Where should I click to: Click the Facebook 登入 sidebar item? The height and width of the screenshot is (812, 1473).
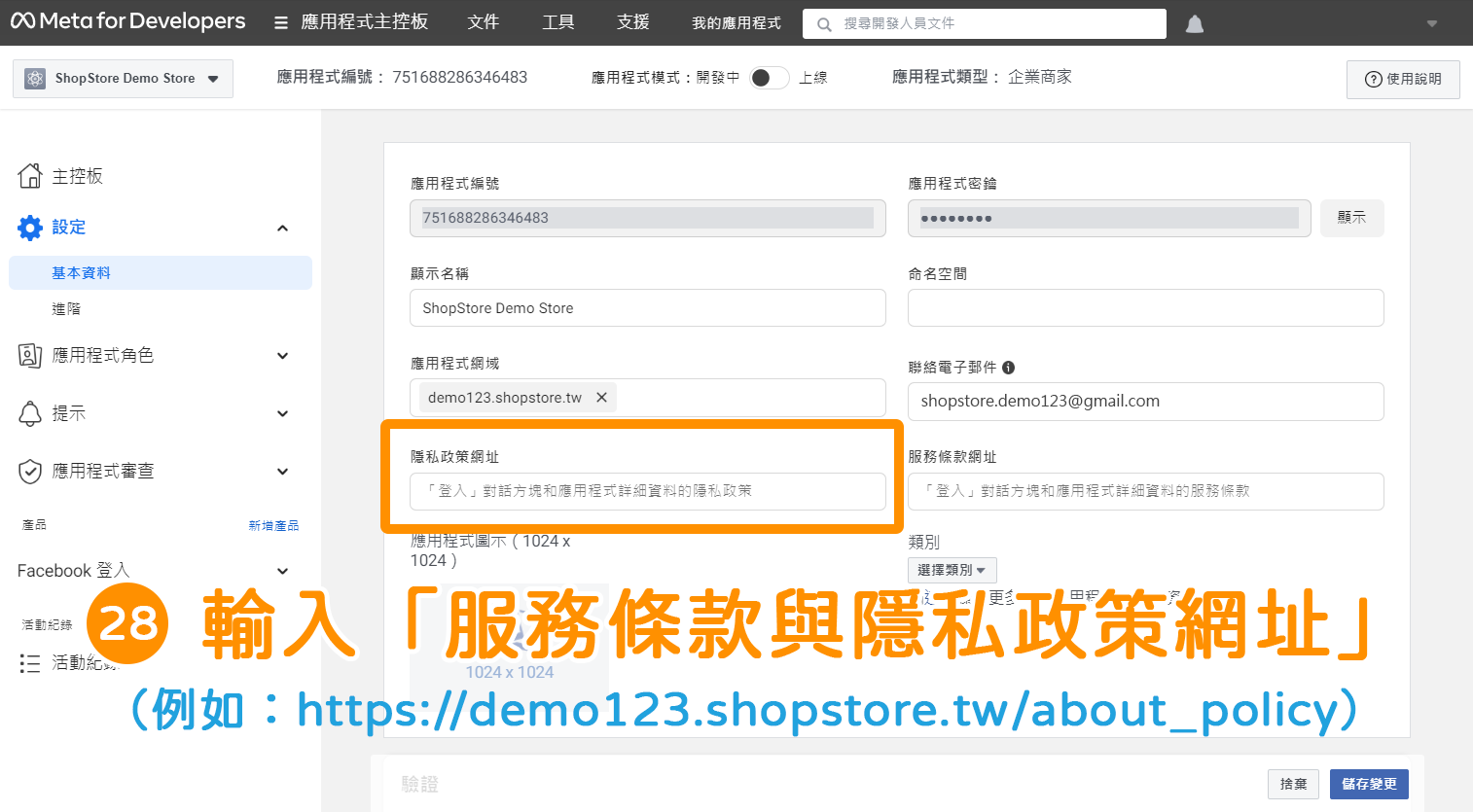(x=73, y=571)
